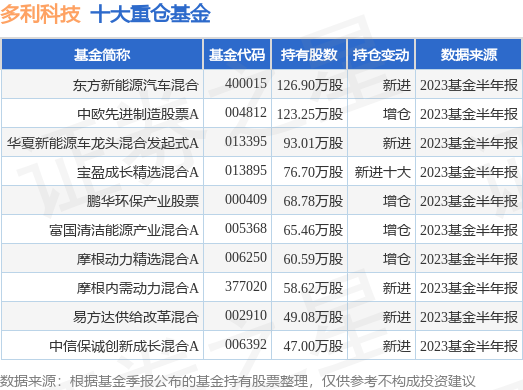523x390 pixels.
Task: Select fund name 摩根动力精选混合A
Action: pyautogui.click(x=138, y=259)
